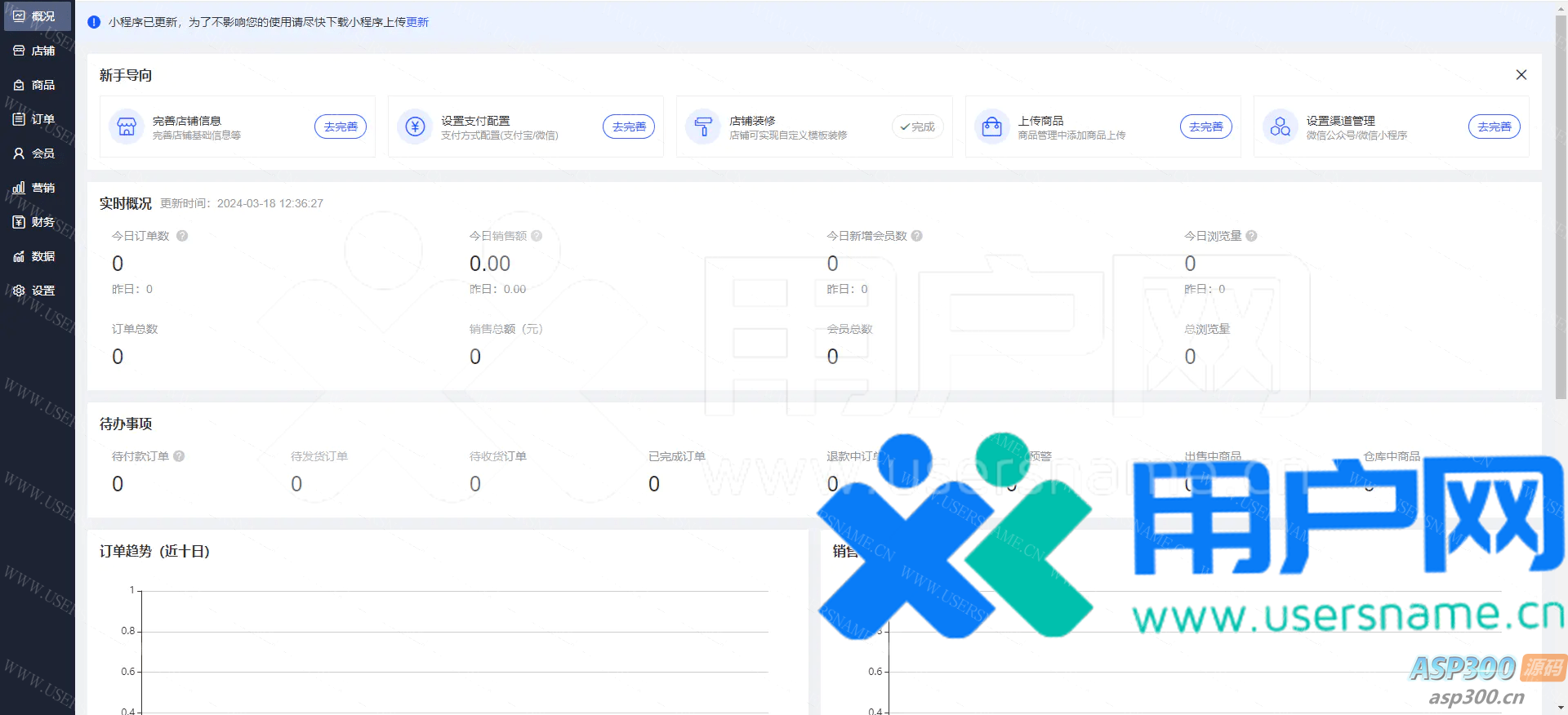Click help icon next to 今日新增会员数
The image size is (1568, 715).
click(916, 236)
